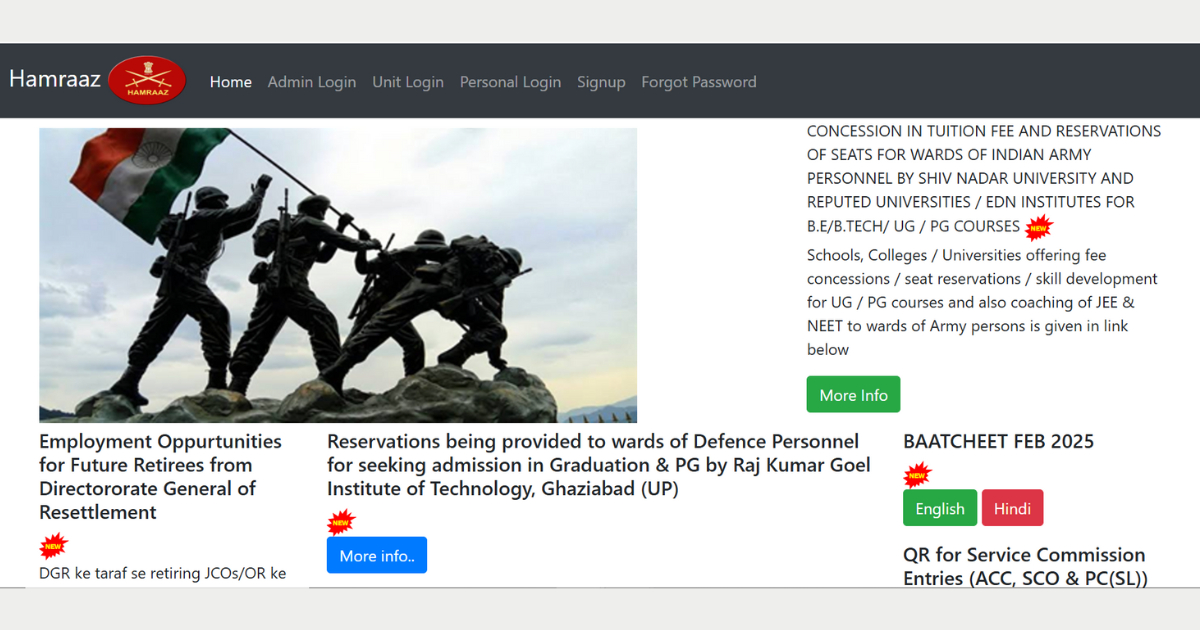Click the Schools, Colleges / Universities paragraph
Image resolution: width=1200 pixels, height=630 pixels.
pos(983,302)
